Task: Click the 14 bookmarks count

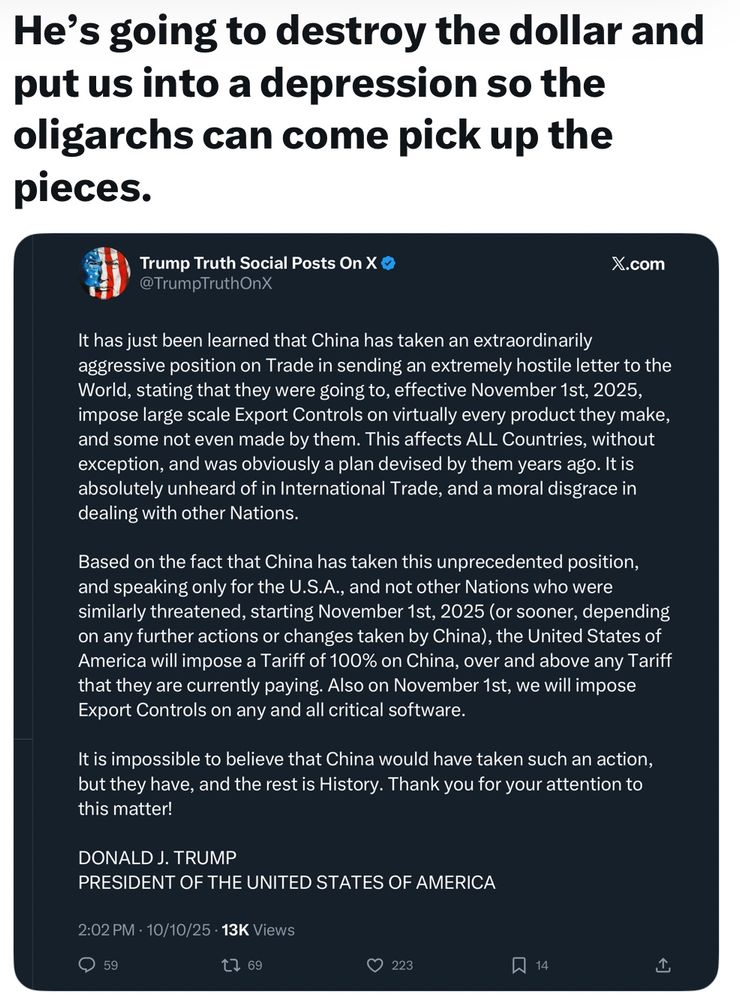Action: point(542,965)
